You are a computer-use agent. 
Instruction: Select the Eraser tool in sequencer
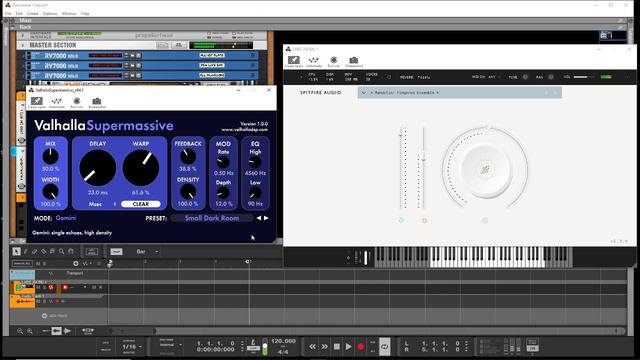pyautogui.click(x=34, y=251)
